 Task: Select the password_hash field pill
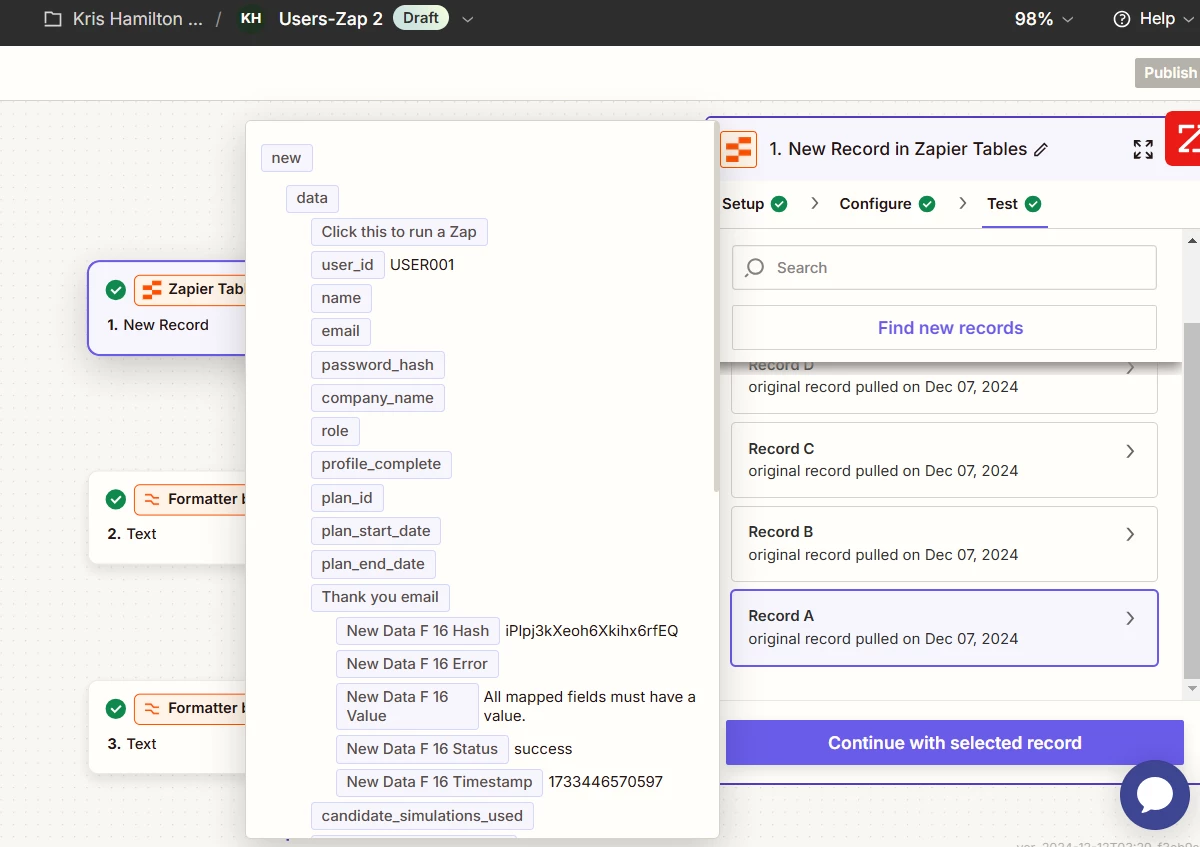pos(378,365)
